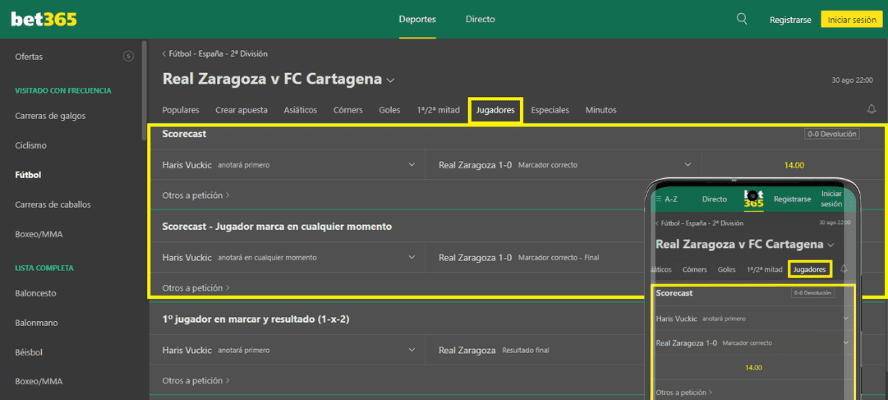Select the desktop Goles tab
Image resolution: width=888 pixels, height=400 pixels.
click(390, 110)
